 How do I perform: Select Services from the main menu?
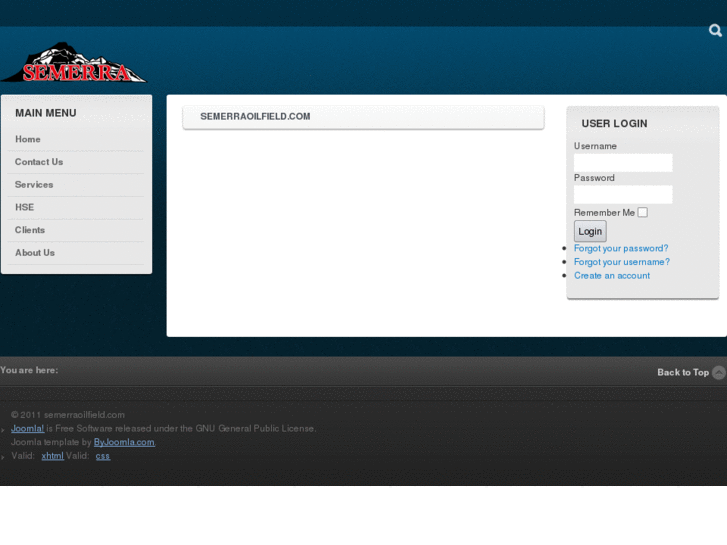point(34,185)
